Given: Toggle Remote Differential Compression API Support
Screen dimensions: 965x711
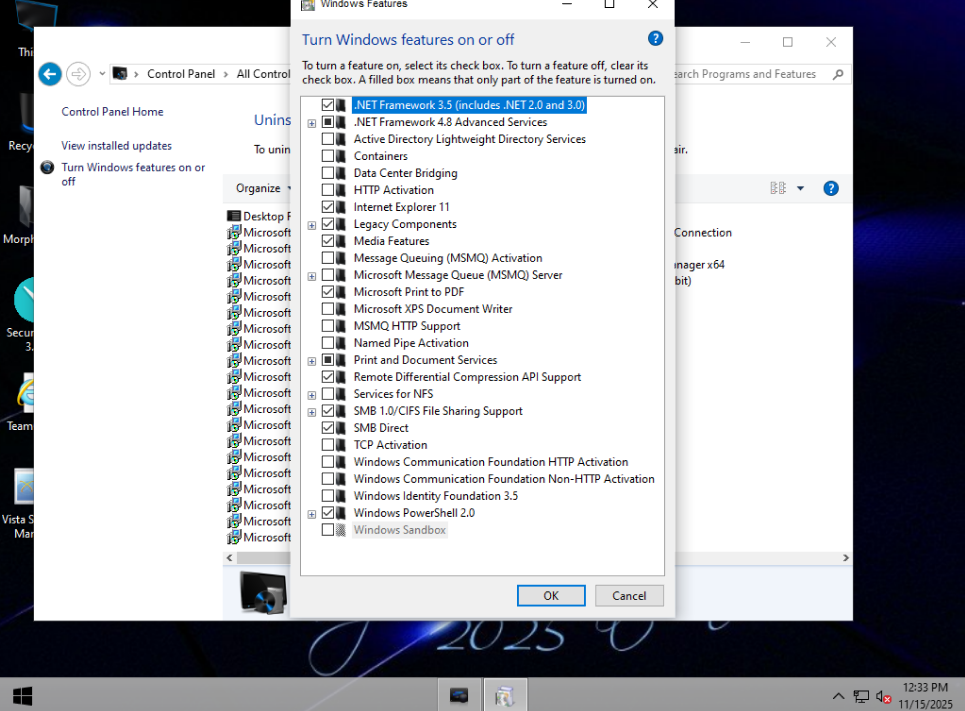Looking at the screenshot, I should tap(328, 377).
